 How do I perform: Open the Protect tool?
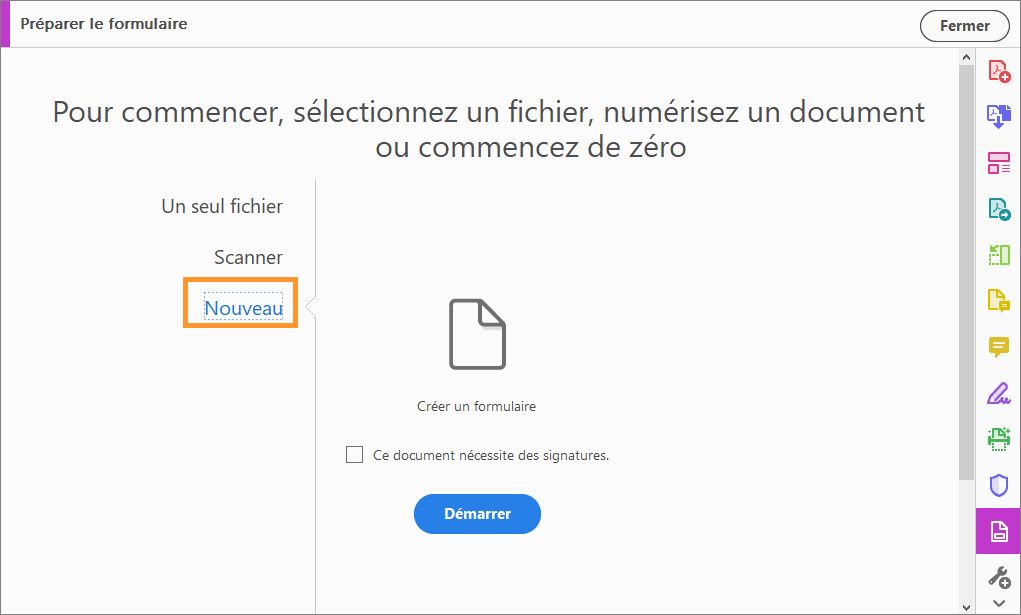[997, 485]
